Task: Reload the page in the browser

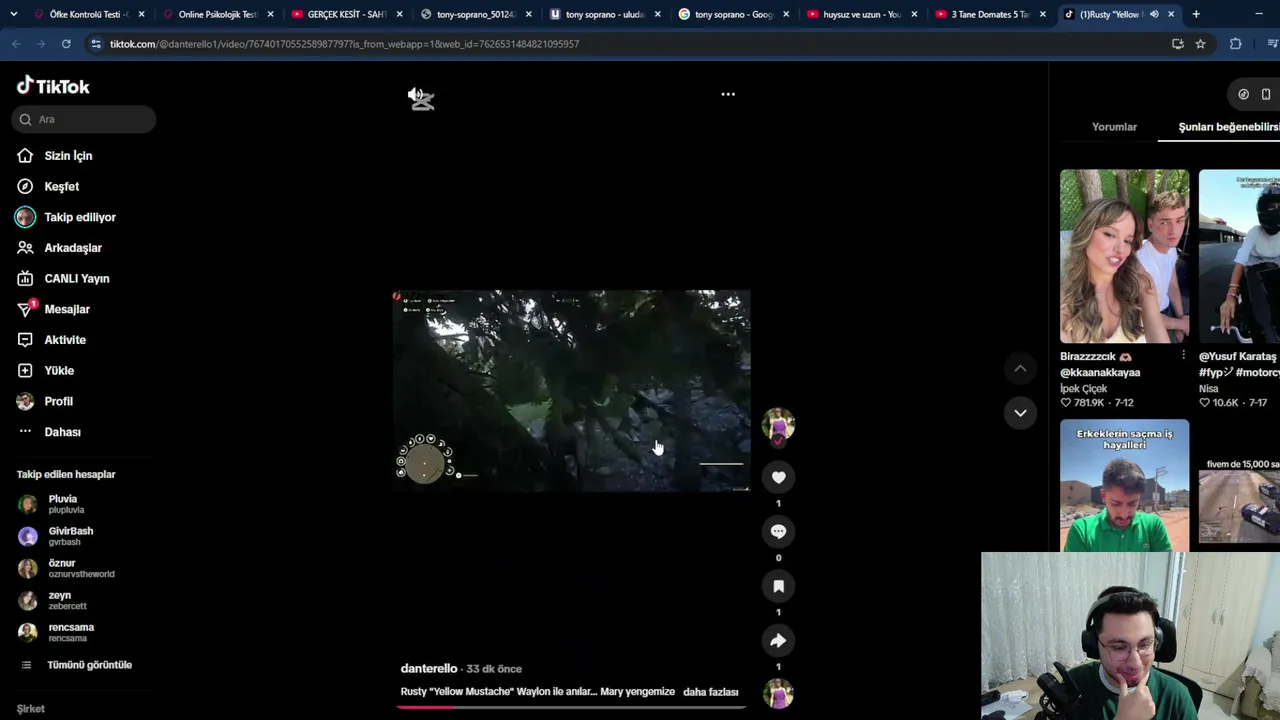Action: (66, 44)
